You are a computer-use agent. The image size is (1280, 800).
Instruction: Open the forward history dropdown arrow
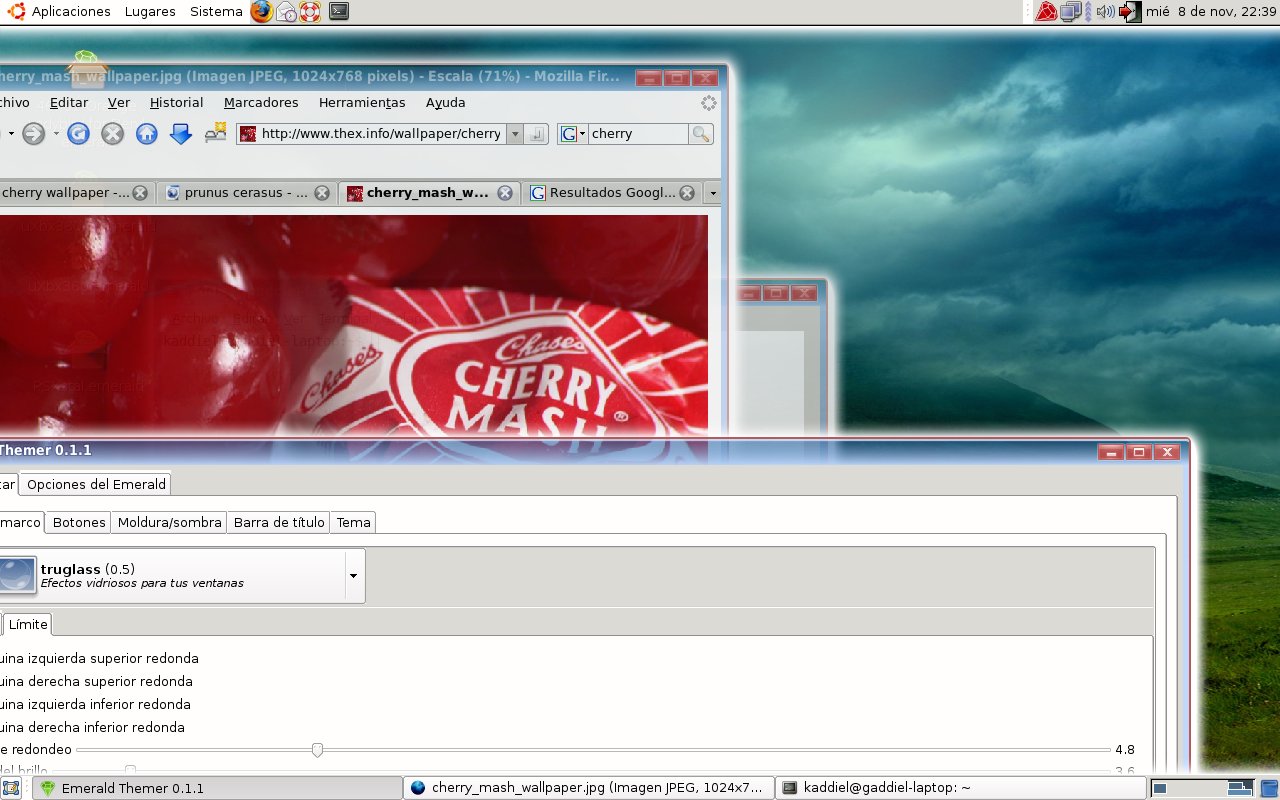[56, 133]
